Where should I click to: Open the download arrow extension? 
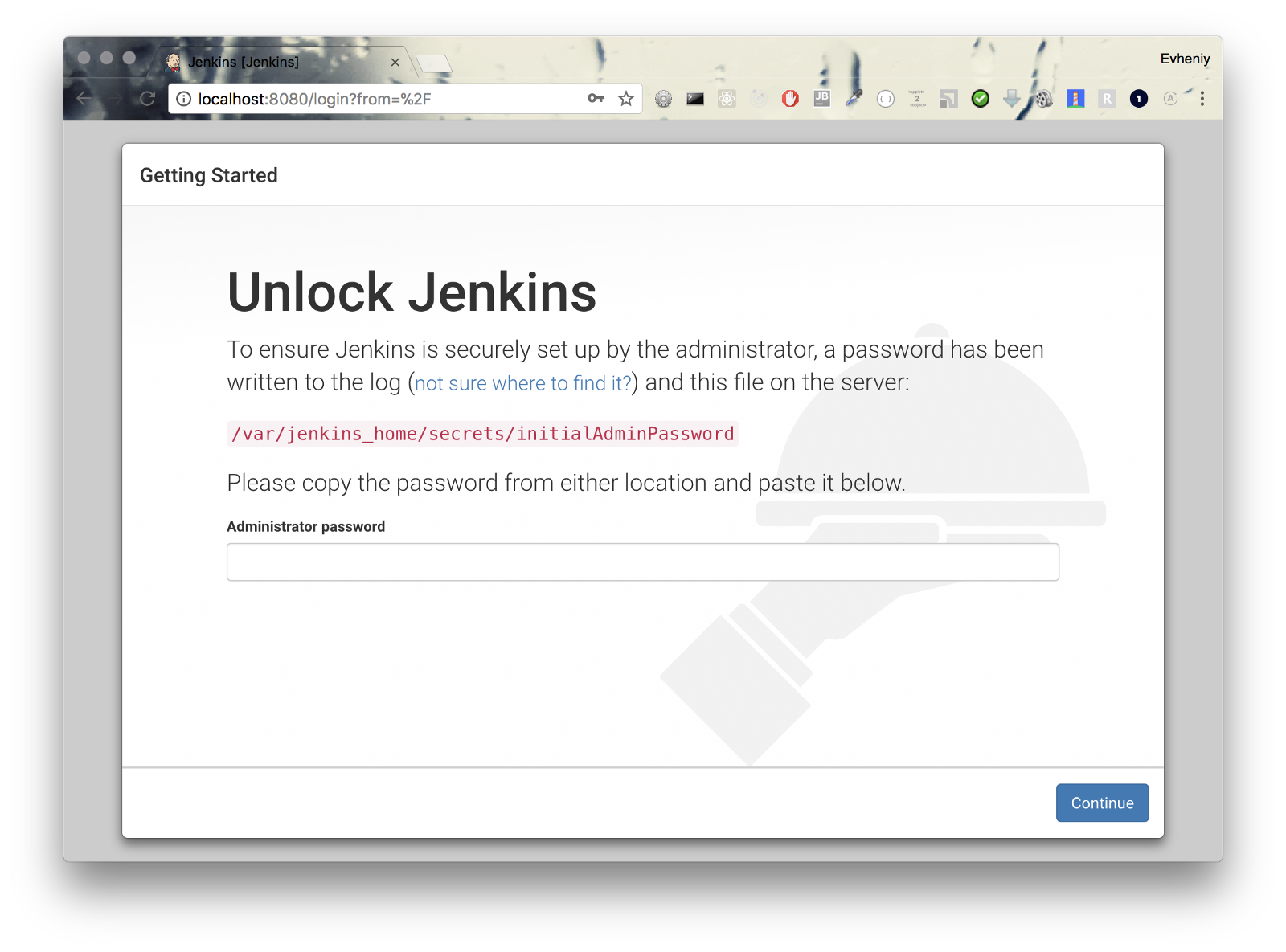pos(1012,99)
